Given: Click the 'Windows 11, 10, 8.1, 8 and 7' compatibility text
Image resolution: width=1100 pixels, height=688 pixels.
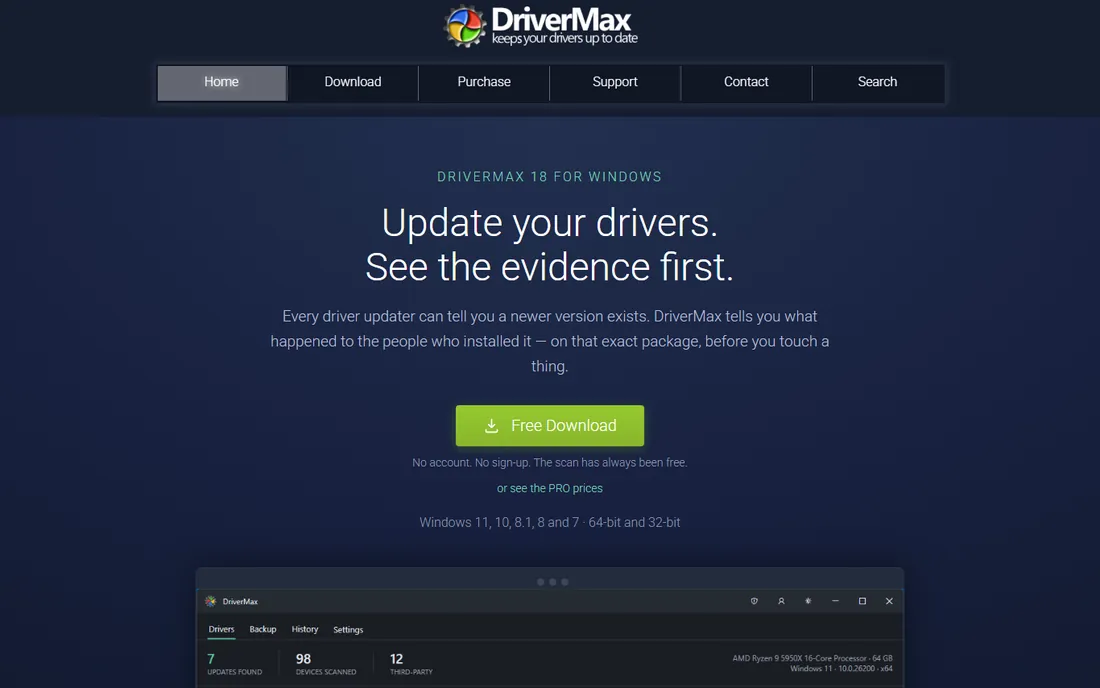Looking at the screenshot, I should click(499, 522).
